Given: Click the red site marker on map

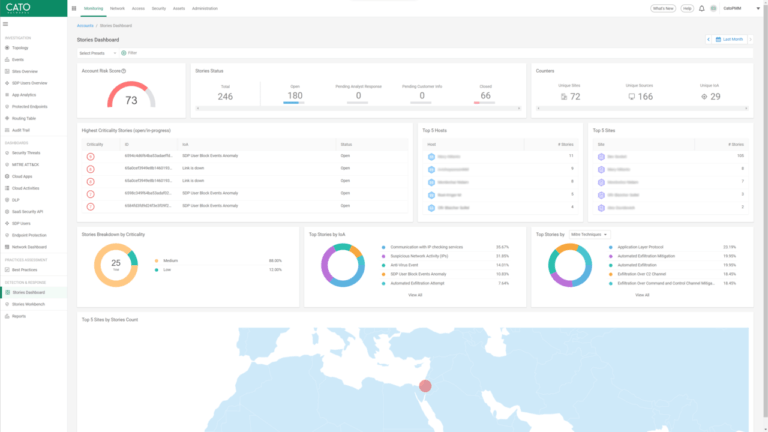Looking at the screenshot, I should click(x=425, y=386).
